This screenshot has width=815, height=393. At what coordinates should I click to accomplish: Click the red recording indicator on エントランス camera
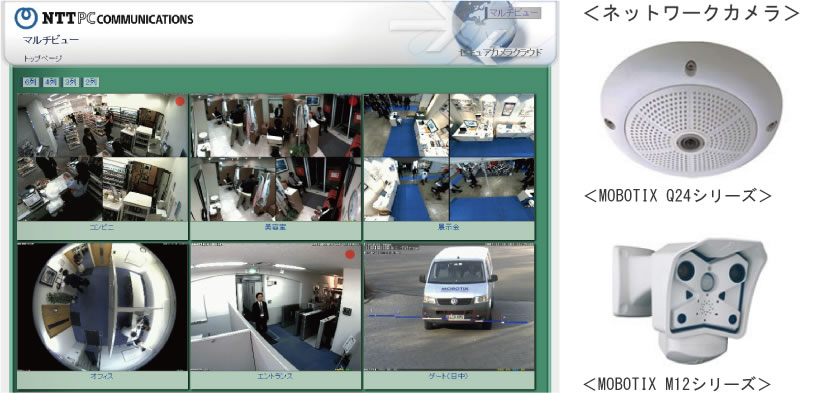click(x=350, y=254)
